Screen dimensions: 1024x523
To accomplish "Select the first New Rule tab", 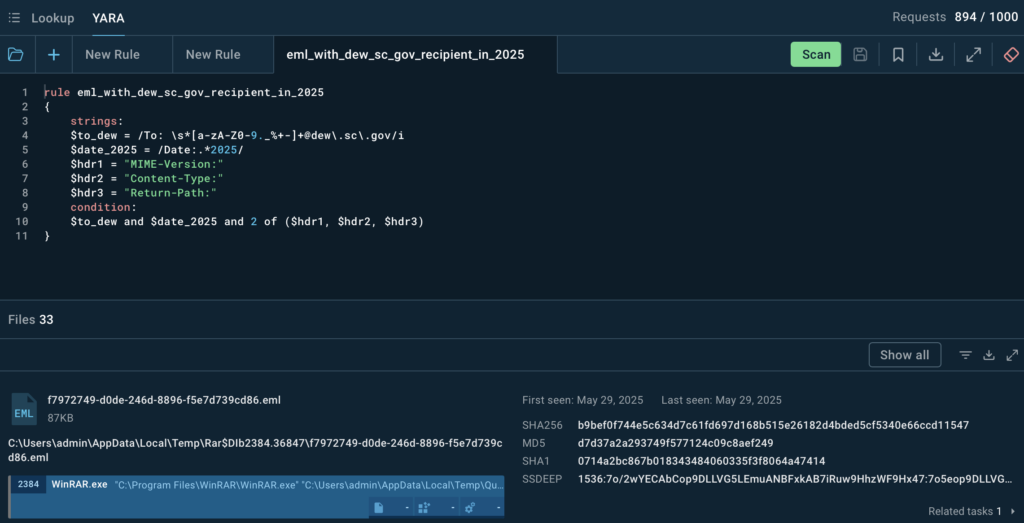I will click(112, 54).
